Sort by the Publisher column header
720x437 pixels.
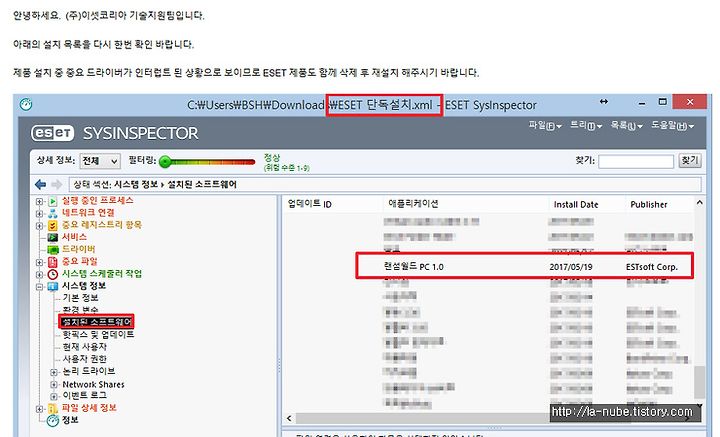click(x=648, y=205)
